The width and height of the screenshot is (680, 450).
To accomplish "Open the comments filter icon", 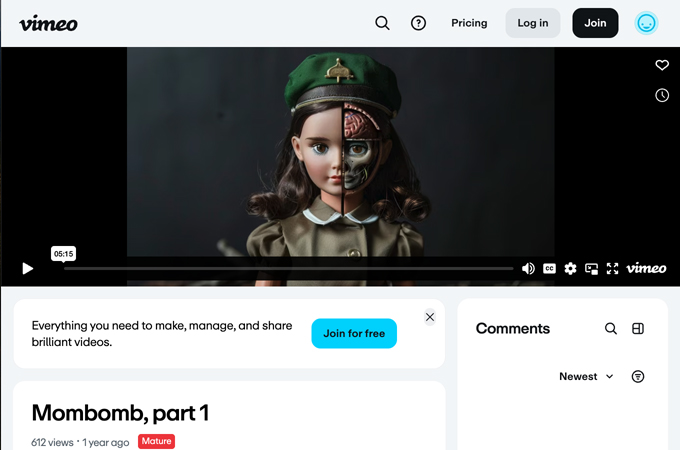I will coord(638,376).
